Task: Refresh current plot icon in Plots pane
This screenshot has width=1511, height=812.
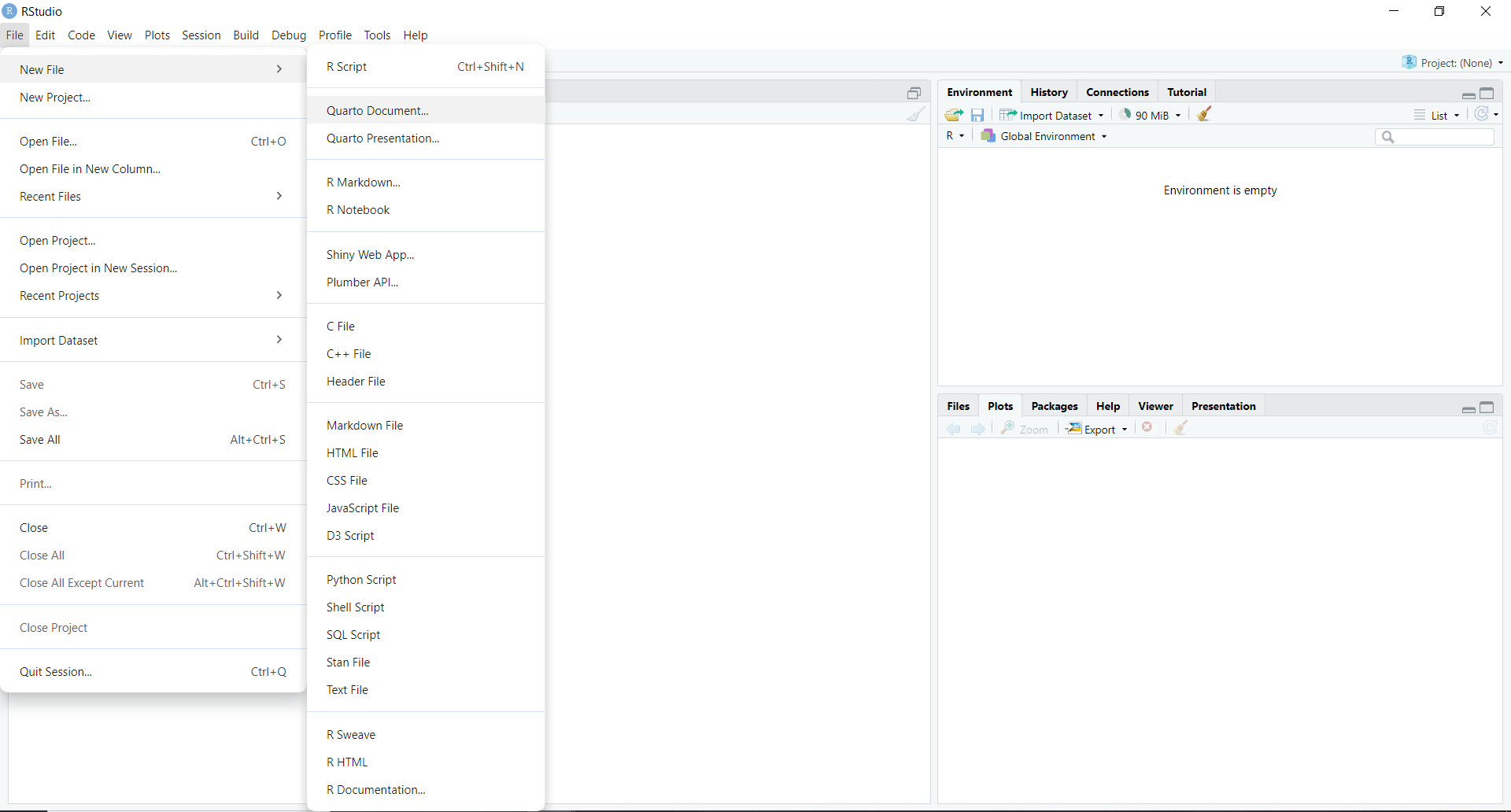Action: pyautogui.click(x=1491, y=427)
